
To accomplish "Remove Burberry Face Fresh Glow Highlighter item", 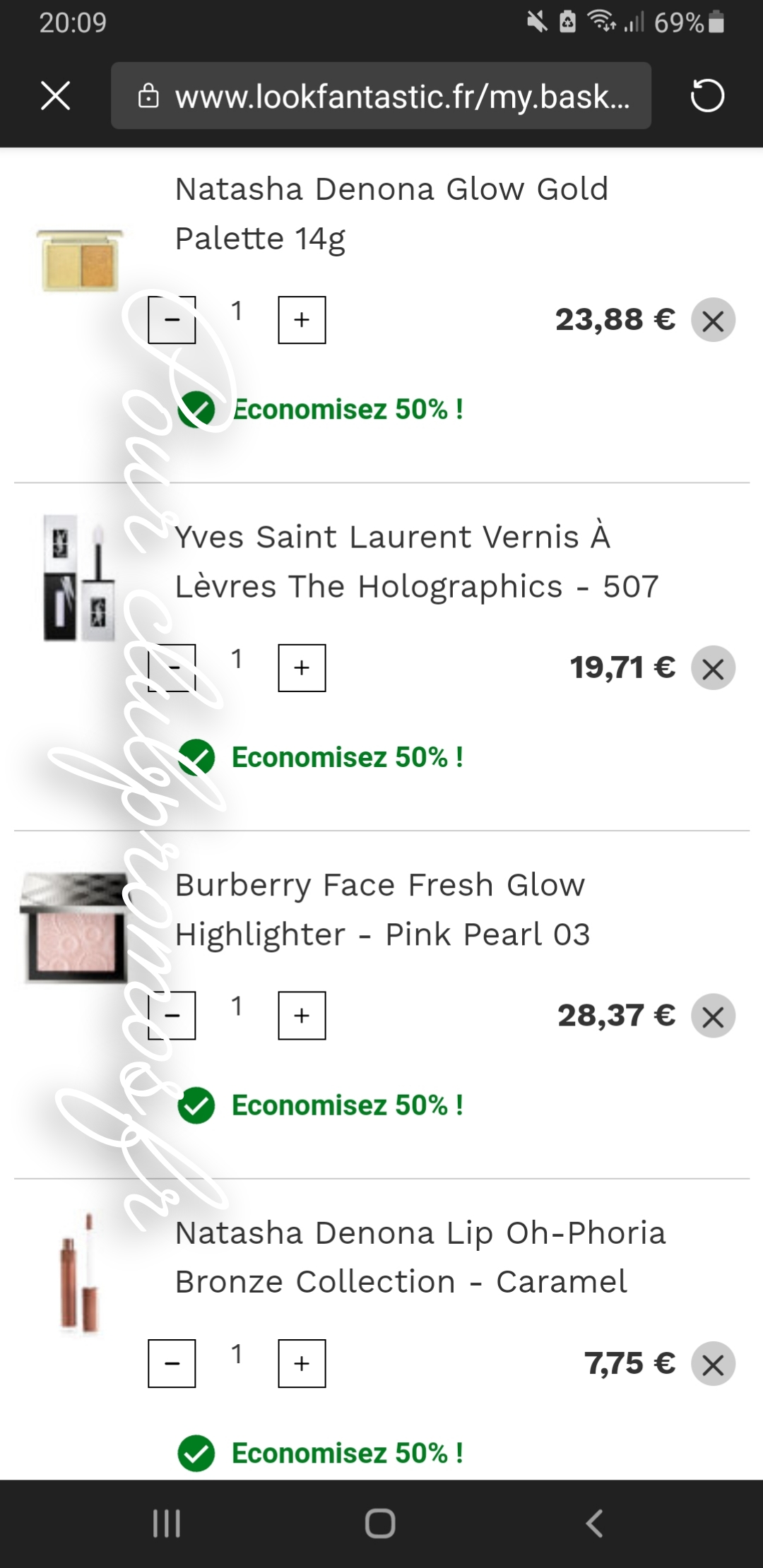I will pos(713,1016).
